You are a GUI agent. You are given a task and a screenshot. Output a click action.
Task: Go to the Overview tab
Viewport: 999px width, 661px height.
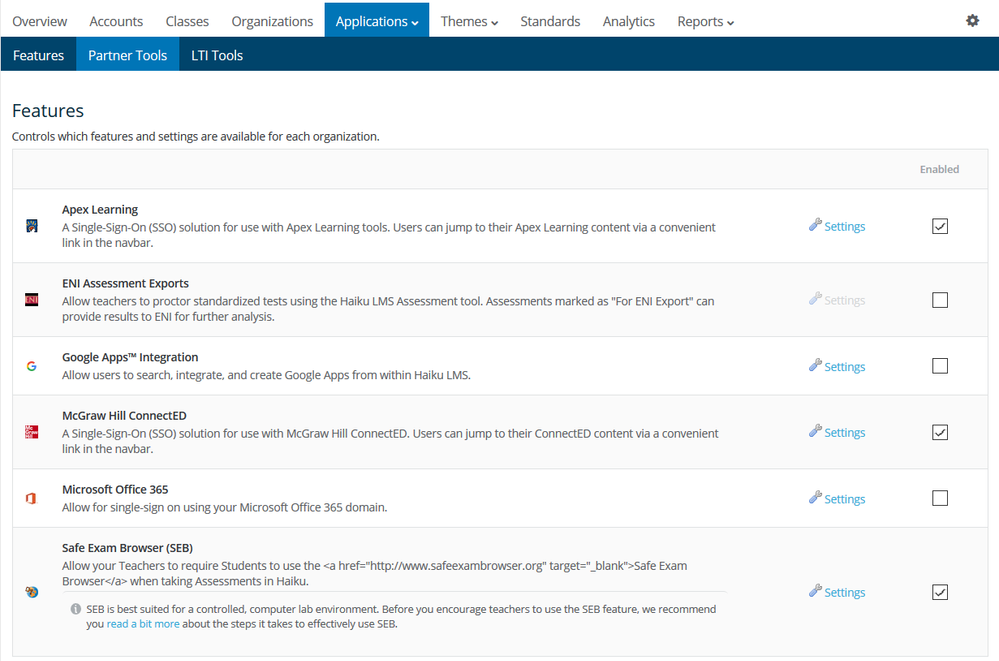tap(40, 21)
